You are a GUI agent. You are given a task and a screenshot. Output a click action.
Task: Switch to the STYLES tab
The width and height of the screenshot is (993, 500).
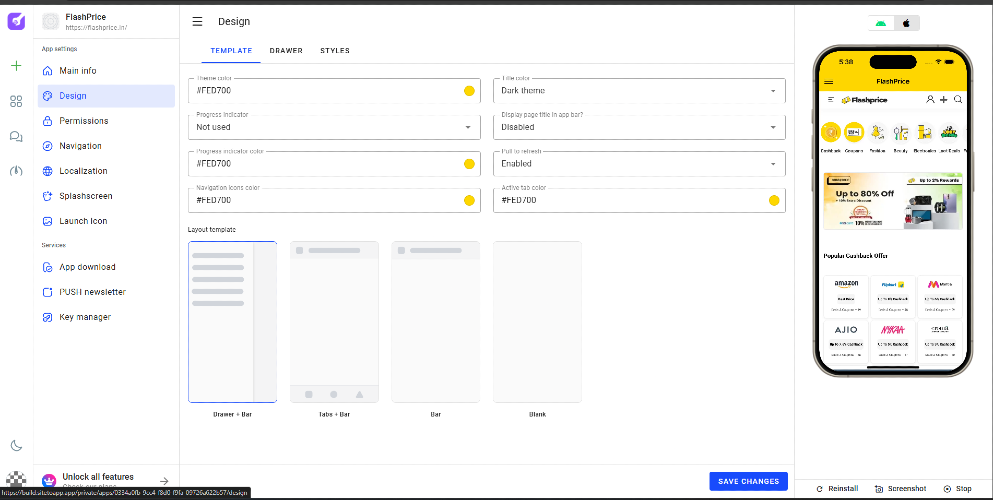[335, 51]
